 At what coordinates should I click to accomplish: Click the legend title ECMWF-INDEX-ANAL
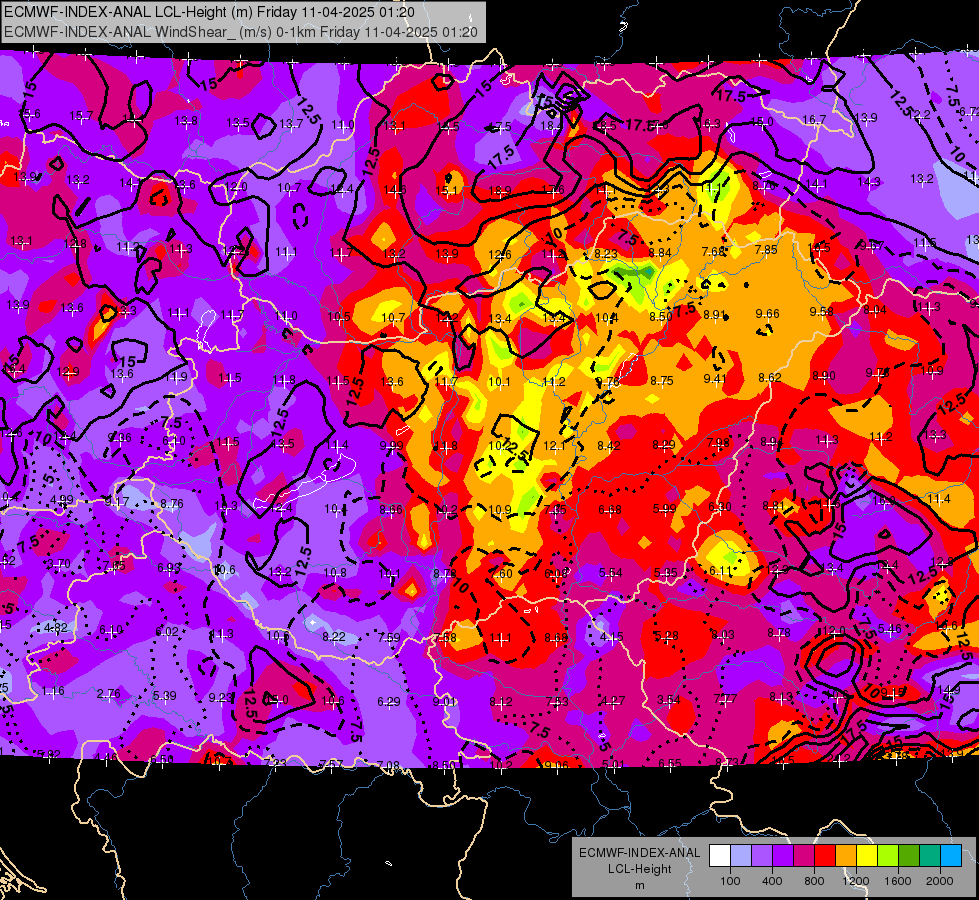point(639,853)
